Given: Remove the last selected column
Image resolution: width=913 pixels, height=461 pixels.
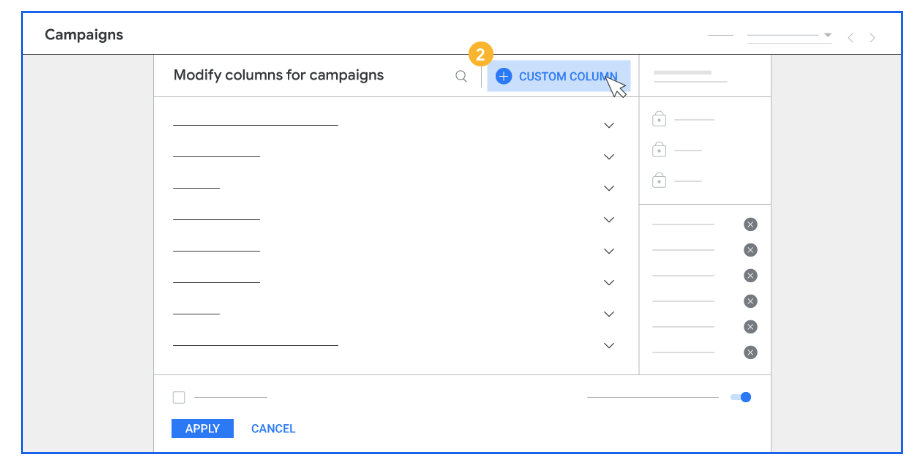Looking at the screenshot, I should pos(751,353).
